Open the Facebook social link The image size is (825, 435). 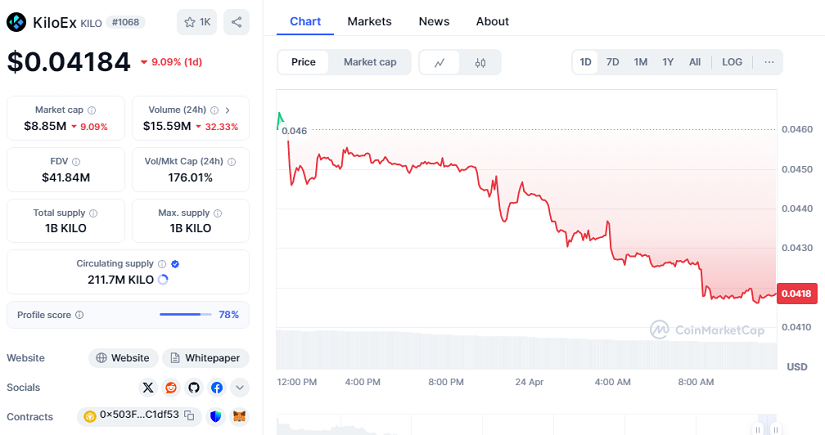217,387
